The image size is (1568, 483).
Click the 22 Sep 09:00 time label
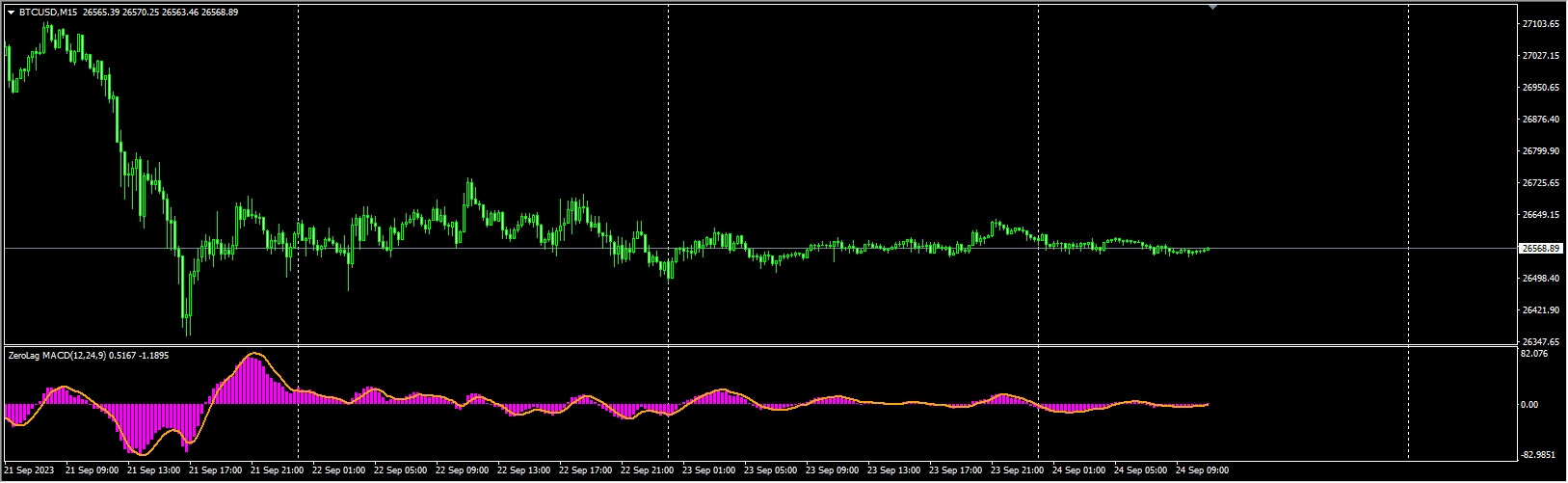click(465, 470)
